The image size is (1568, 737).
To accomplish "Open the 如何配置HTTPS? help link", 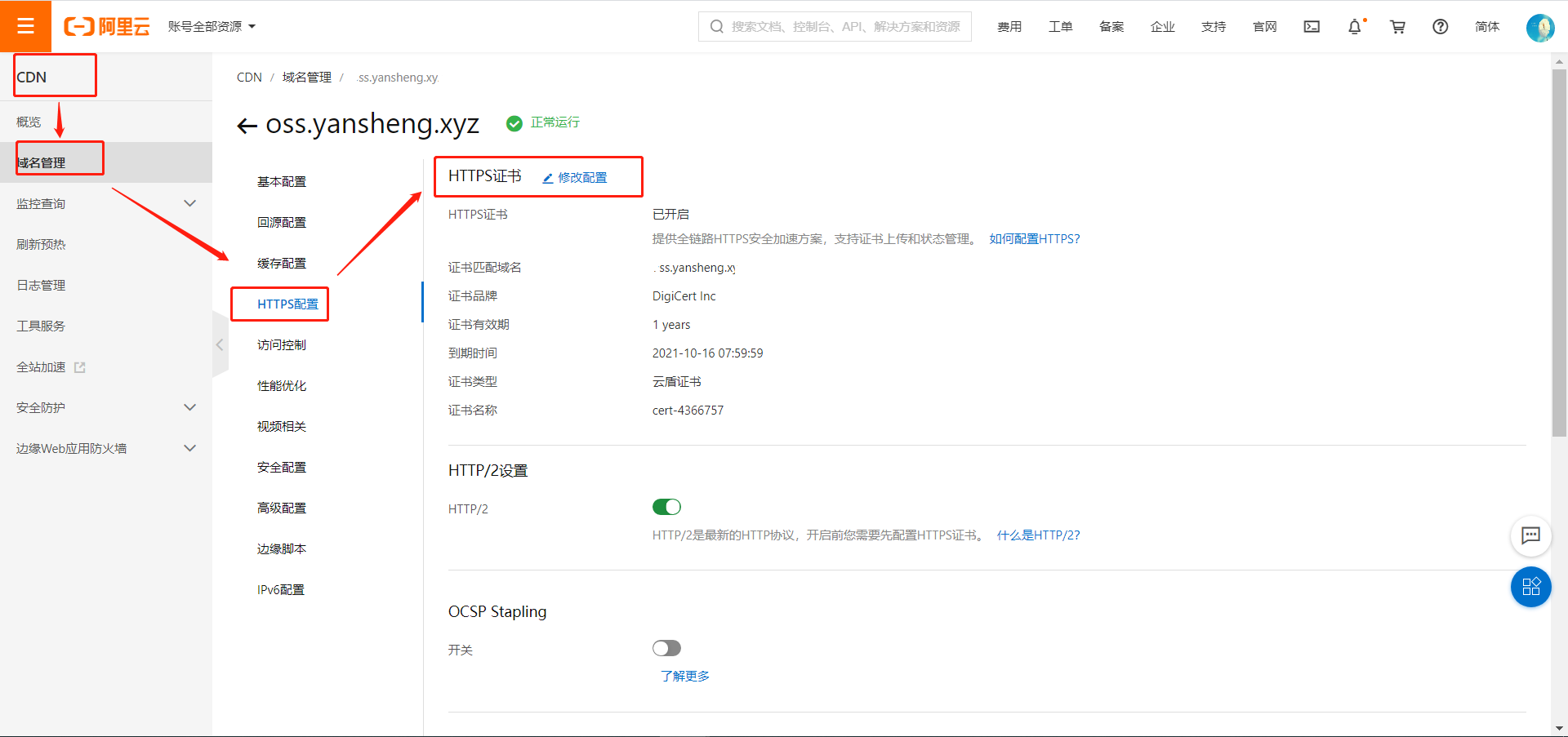I will 1035,239.
